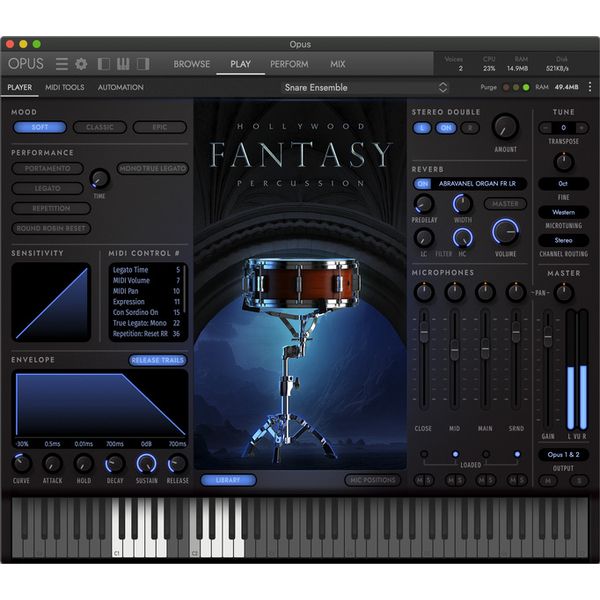
Task: Toggle the left sidebar panel icon
Action: 104,64
